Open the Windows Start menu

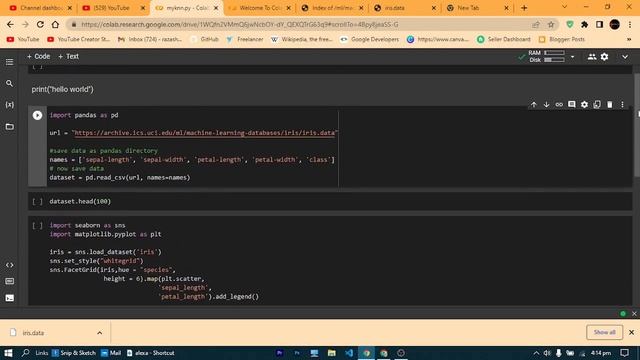[8, 353]
